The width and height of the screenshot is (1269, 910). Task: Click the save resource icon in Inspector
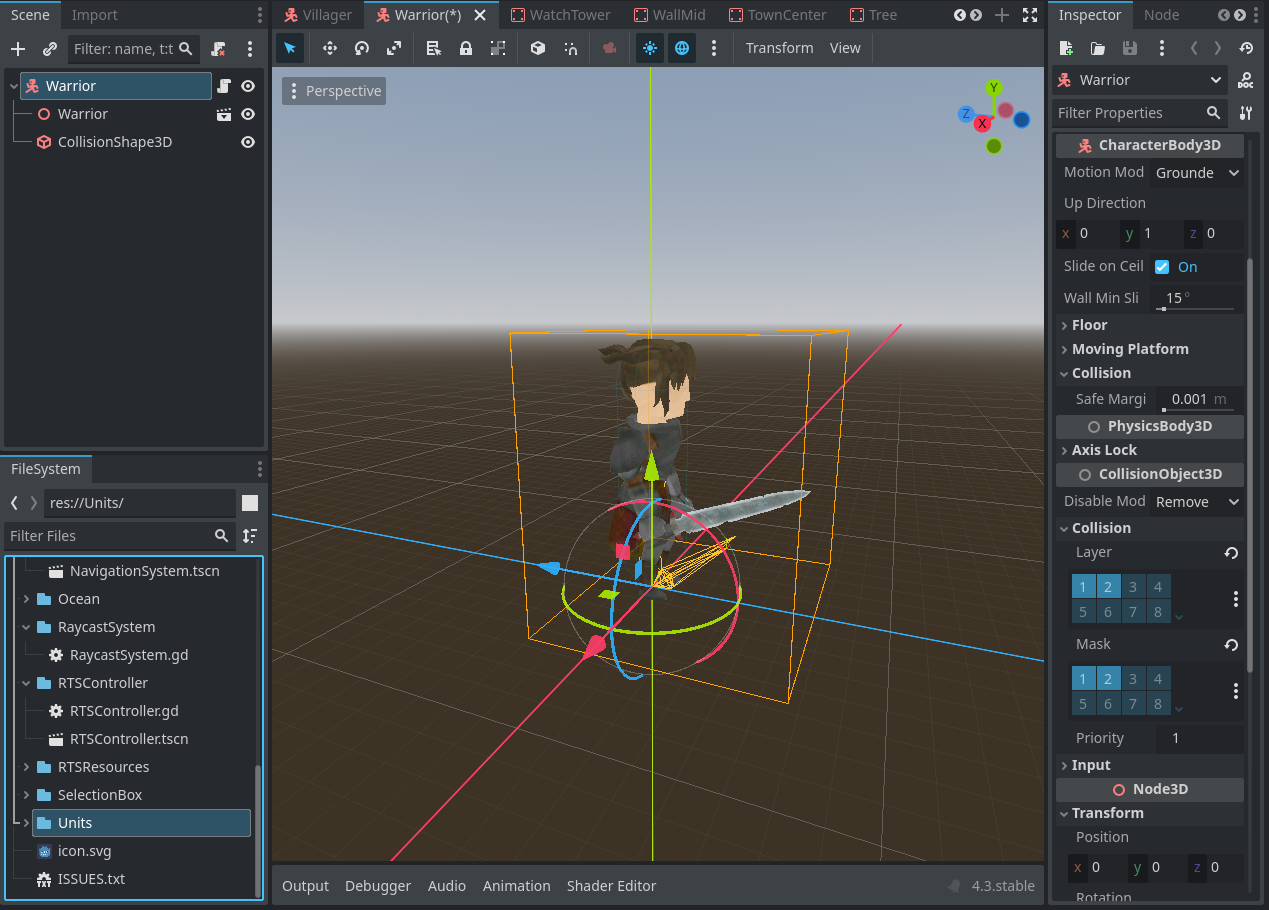(x=1129, y=48)
